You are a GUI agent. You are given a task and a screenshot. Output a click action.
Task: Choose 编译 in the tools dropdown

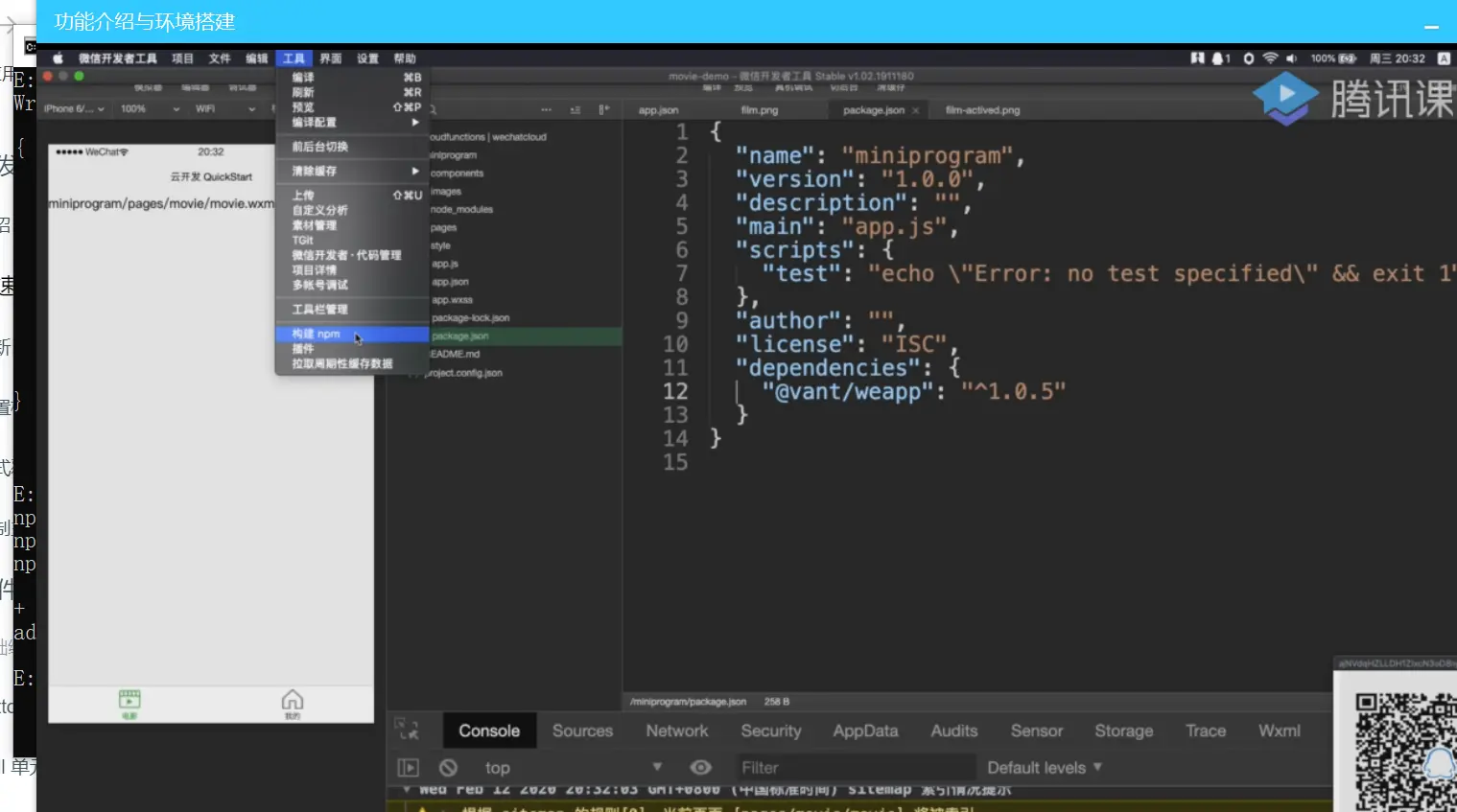point(352,77)
